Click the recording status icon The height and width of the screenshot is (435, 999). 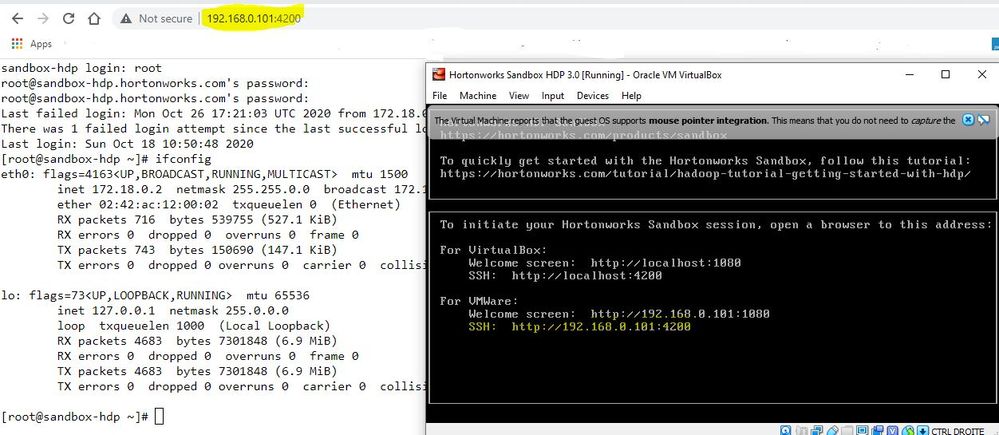coord(877,431)
